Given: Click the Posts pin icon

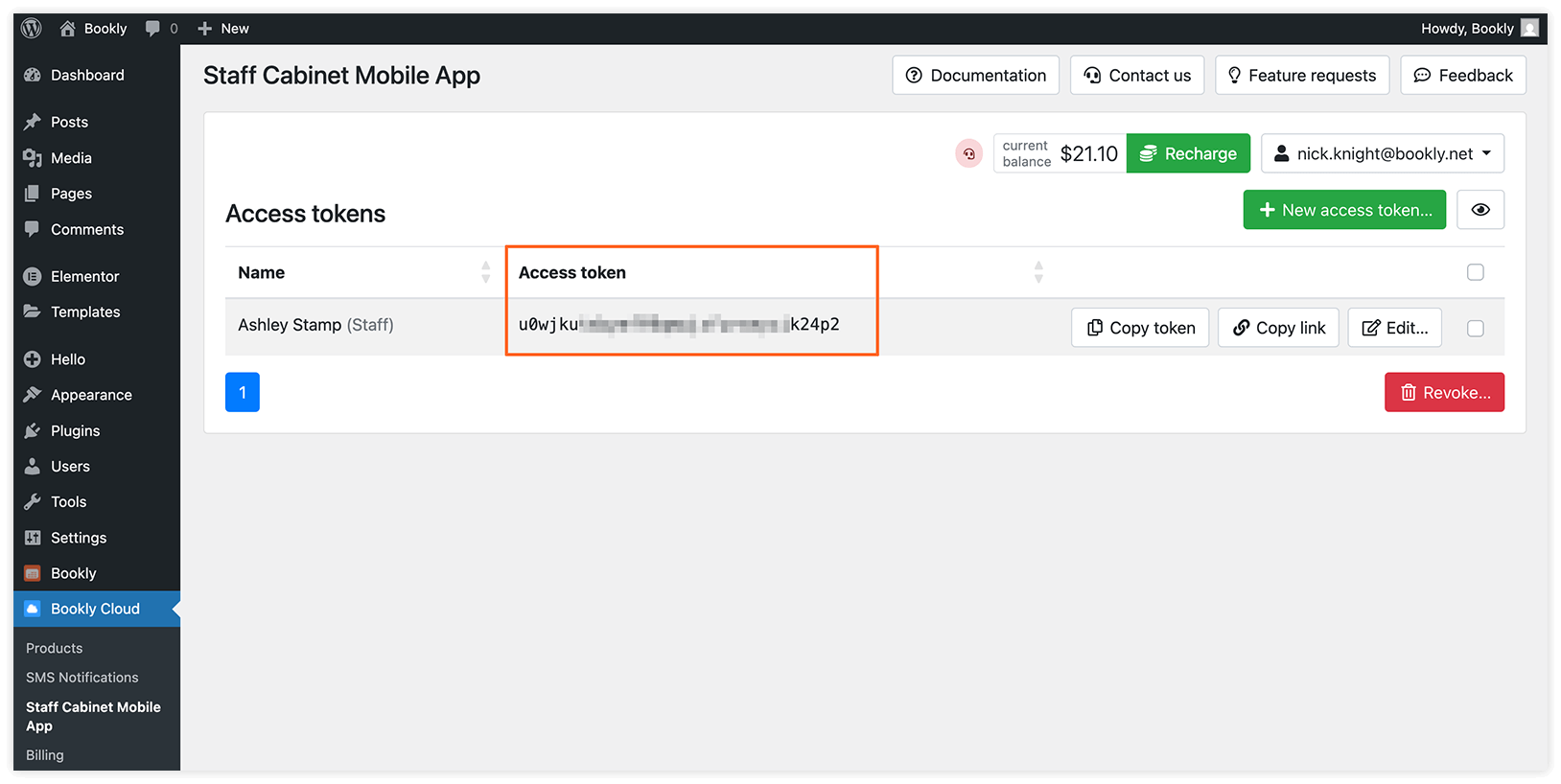Looking at the screenshot, I should (x=33, y=122).
